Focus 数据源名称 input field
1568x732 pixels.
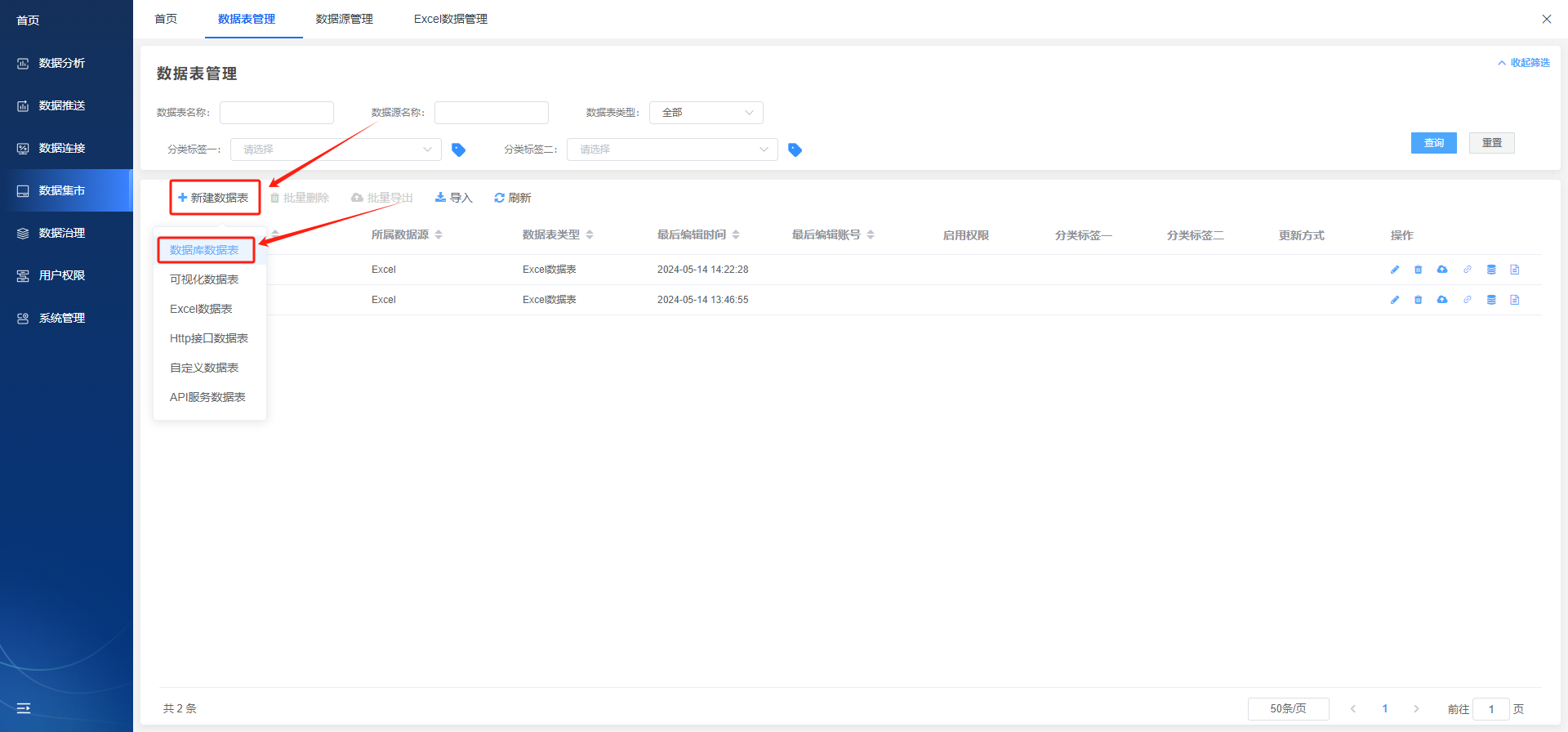coord(492,113)
